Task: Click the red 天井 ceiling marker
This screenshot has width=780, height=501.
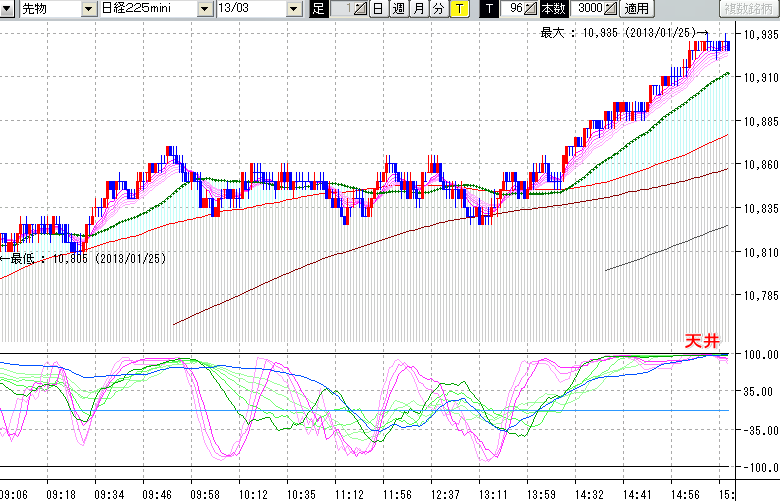Action: 702,340
